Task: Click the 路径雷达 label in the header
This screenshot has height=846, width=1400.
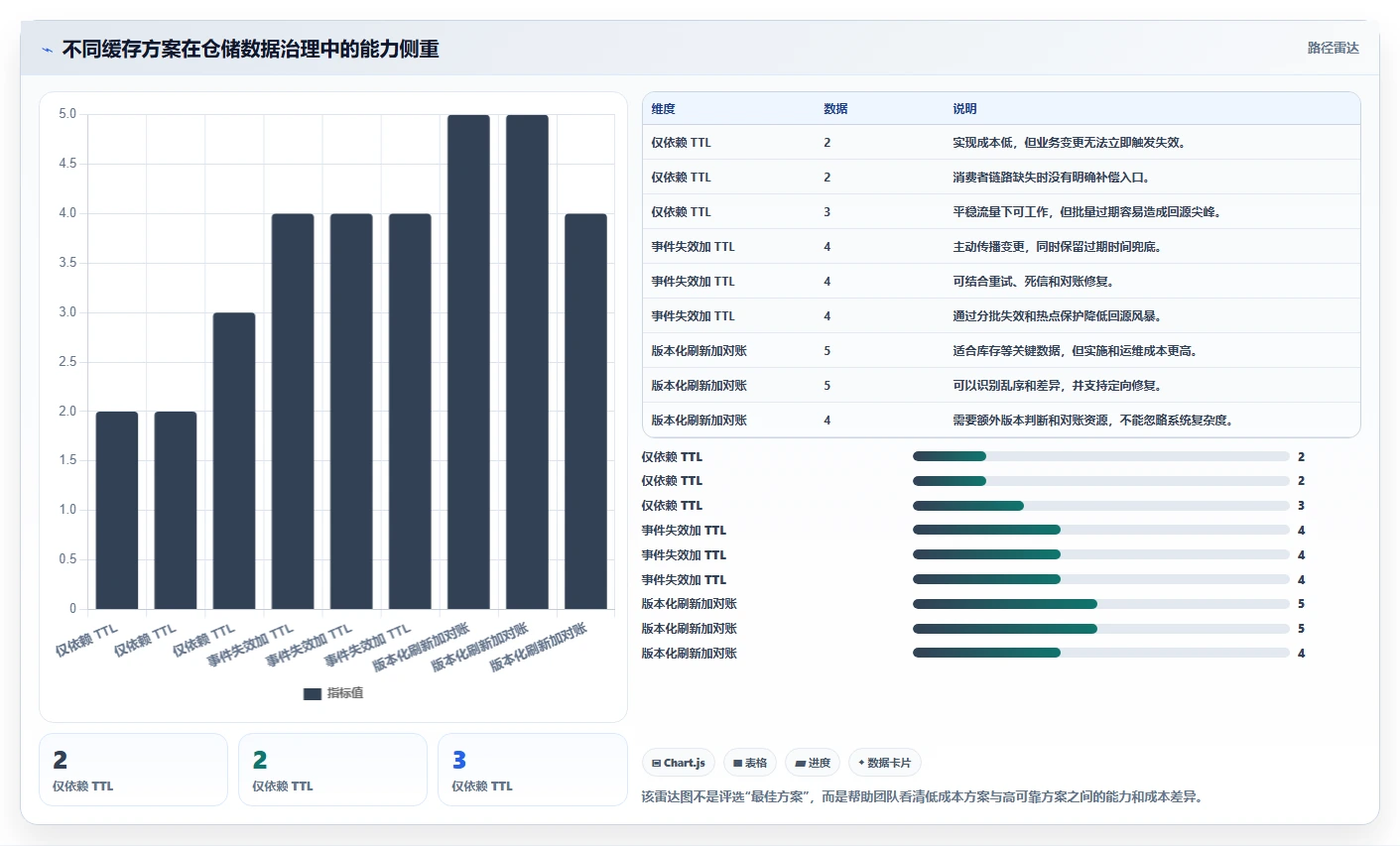Action: 1333,48
